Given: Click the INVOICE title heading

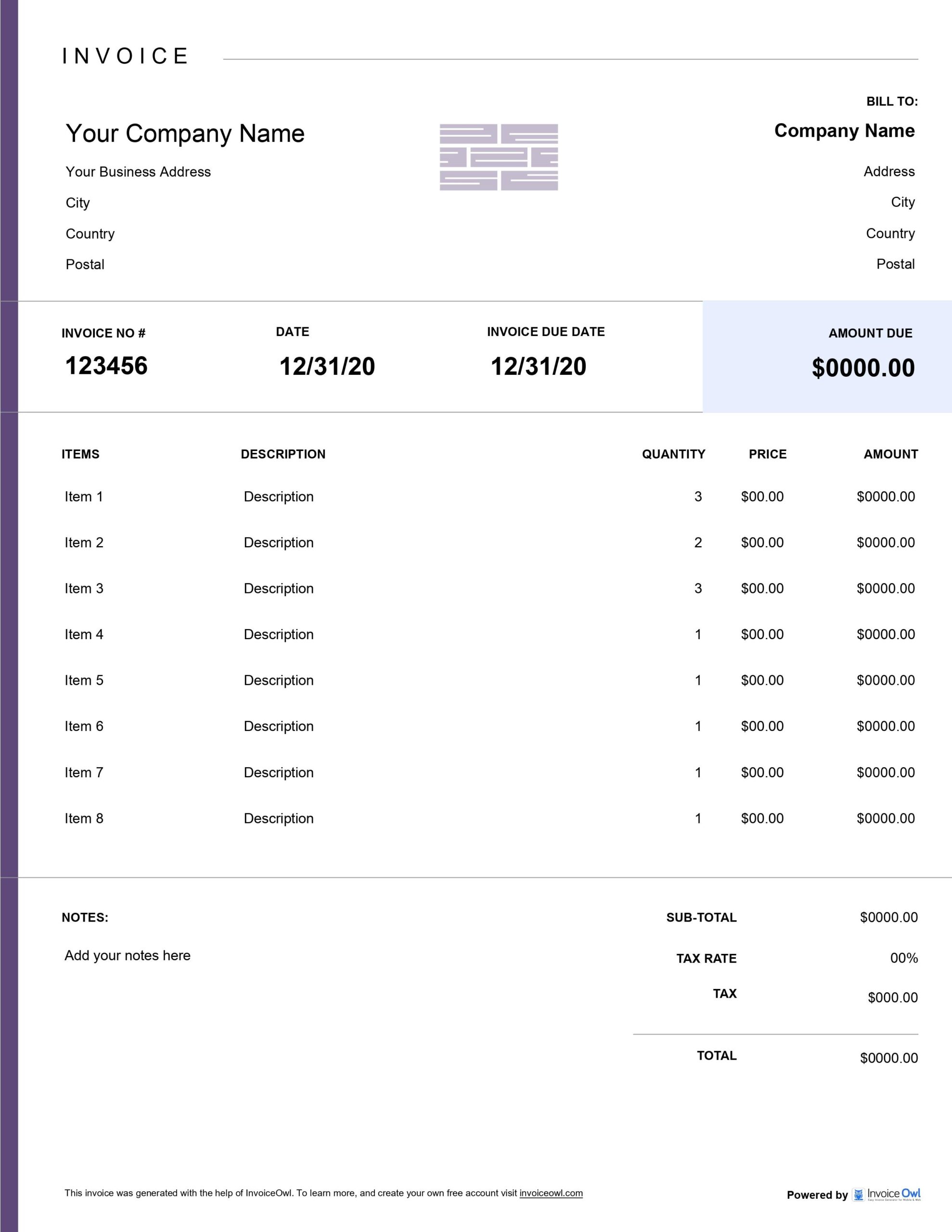Looking at the screenshot, I should 125,56.
